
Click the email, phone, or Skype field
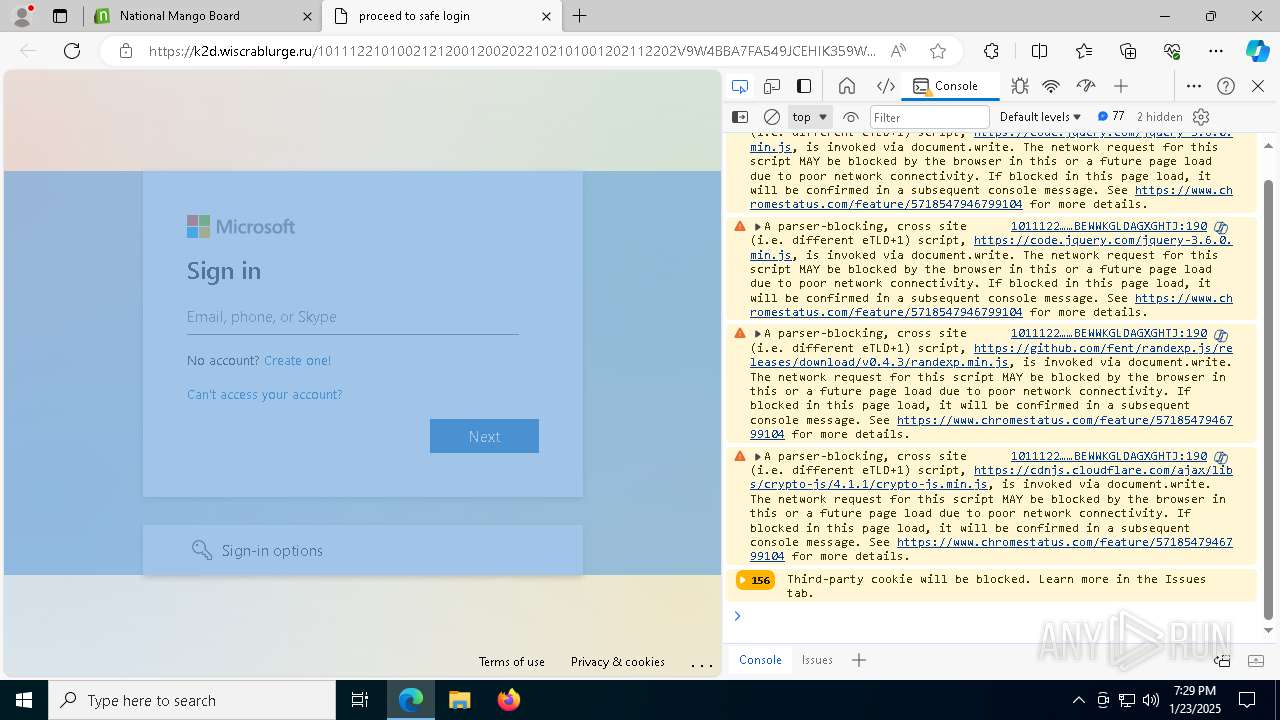pyautogui.click(x=352, y=317)
